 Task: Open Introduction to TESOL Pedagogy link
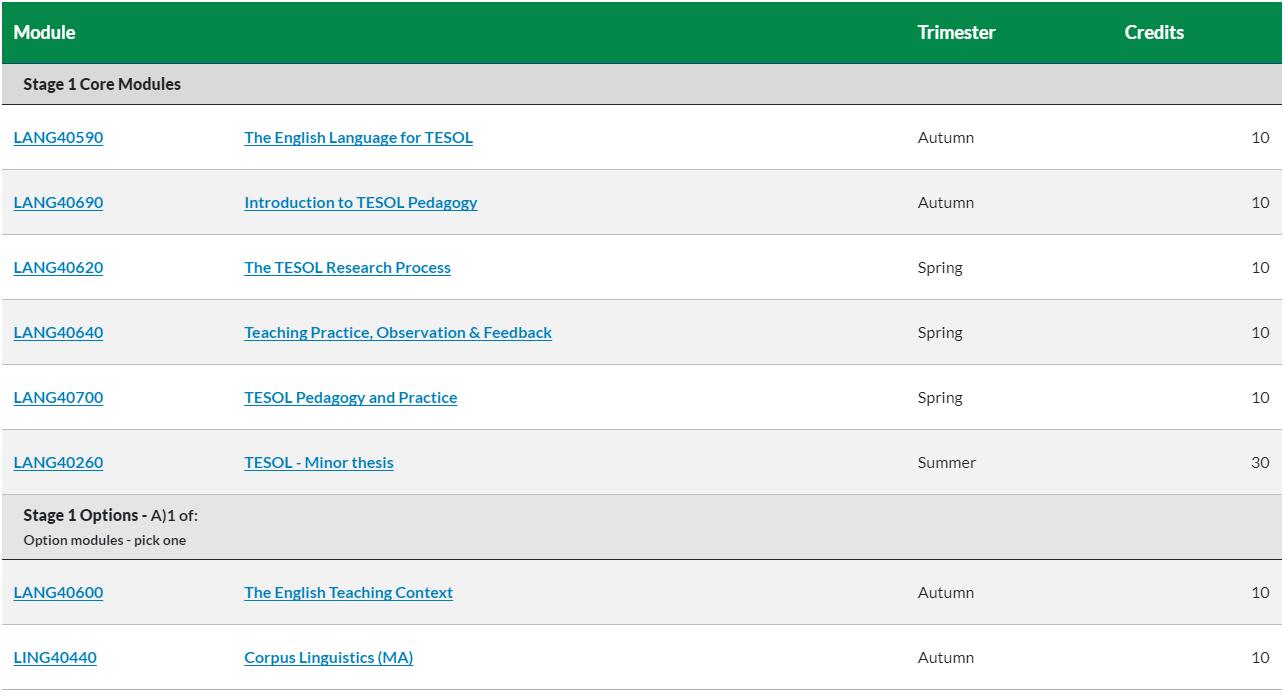[x=360, y=203]
